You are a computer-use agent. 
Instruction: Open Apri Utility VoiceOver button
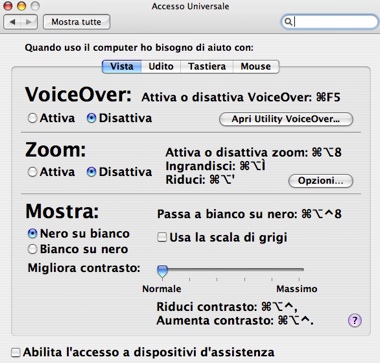click(x=286, y=119)
